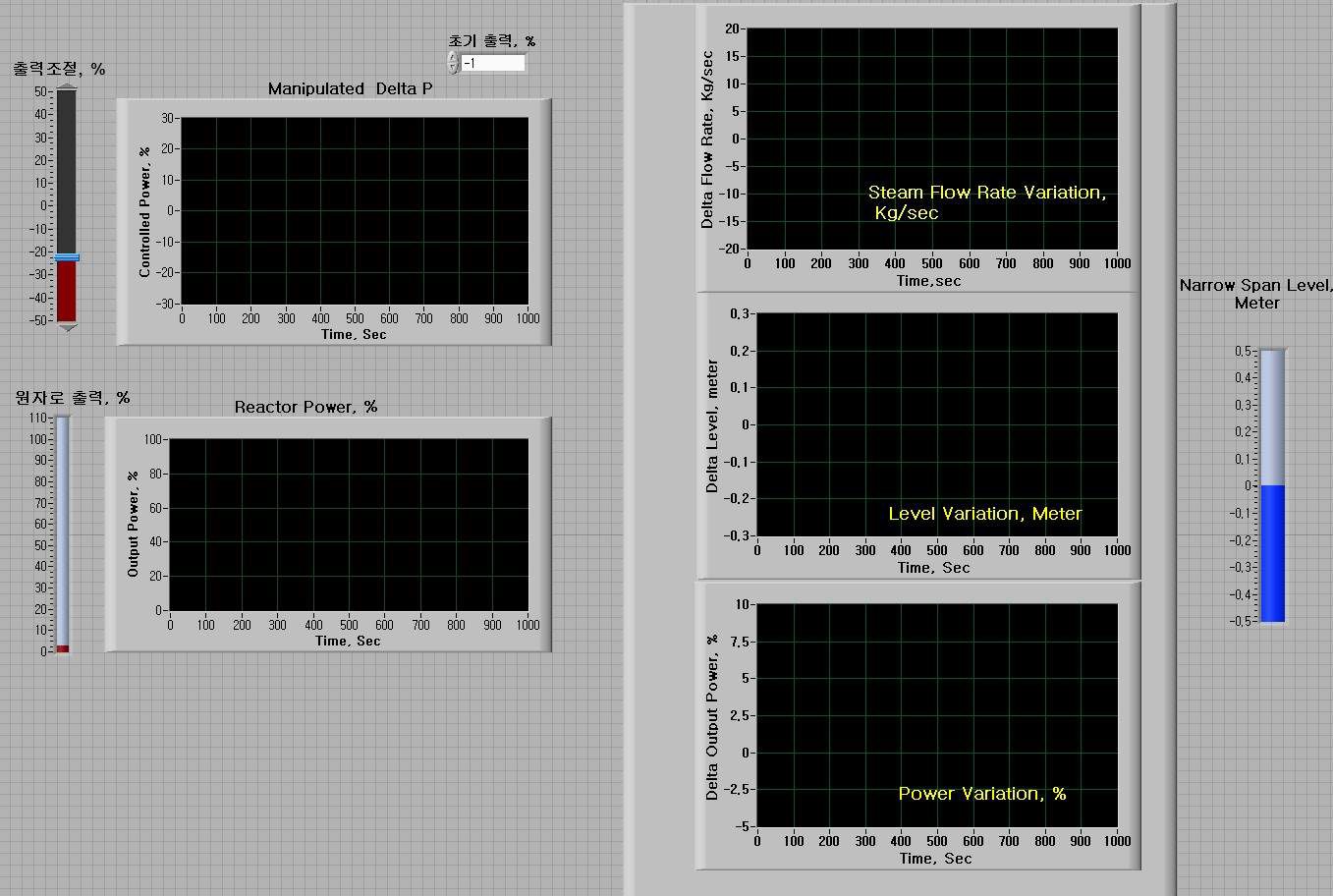The height and width of the screenshot is (896, 1333).
Task: Click Time,sec label under Delta Flow Rate chart
Action: click(x=928, y=281)
